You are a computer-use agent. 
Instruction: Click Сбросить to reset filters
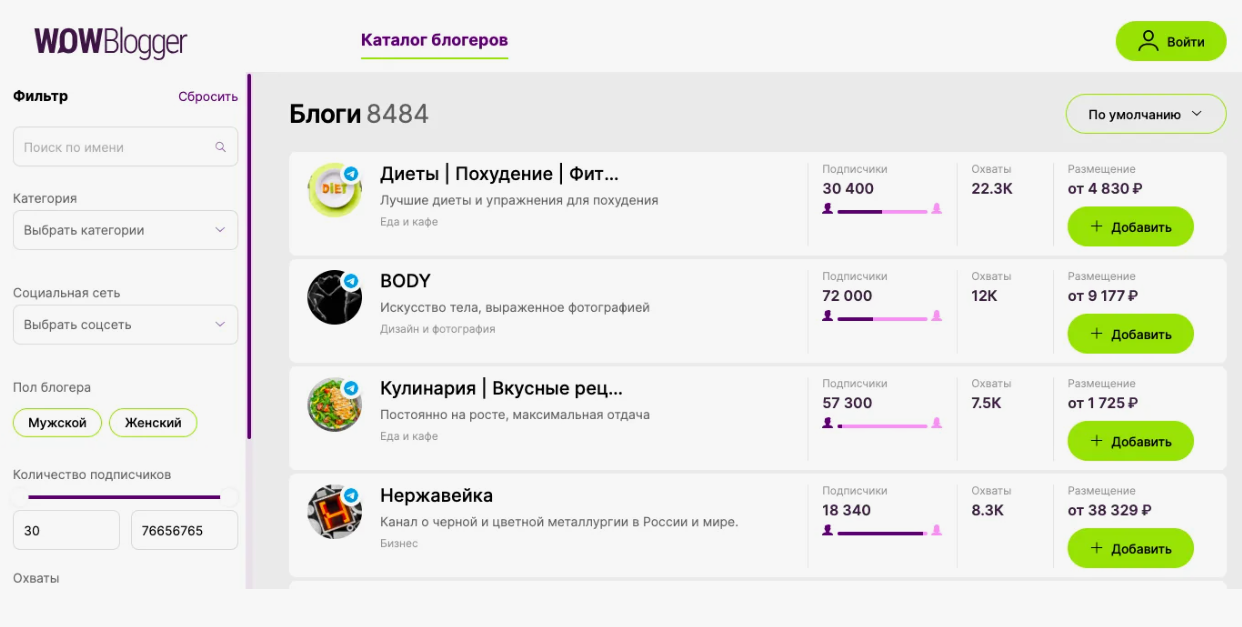[208, 97]
